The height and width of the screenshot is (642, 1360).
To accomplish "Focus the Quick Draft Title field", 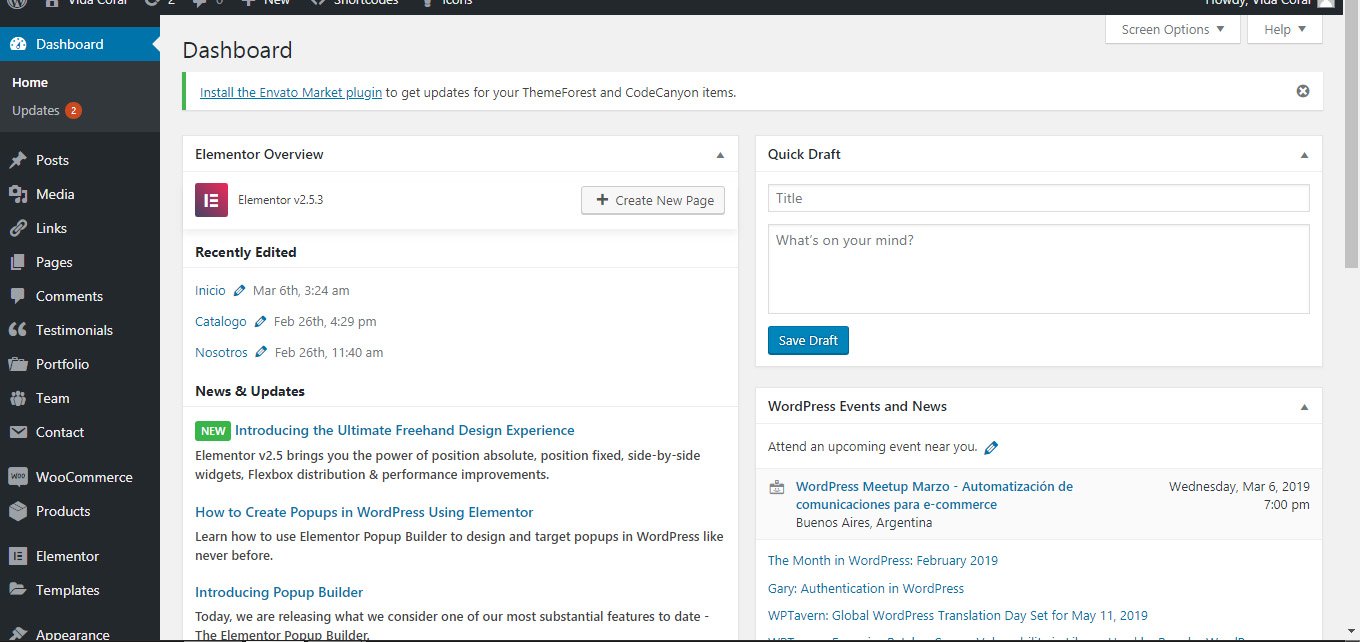I will pyautogui.click(x=1038, y=198).
